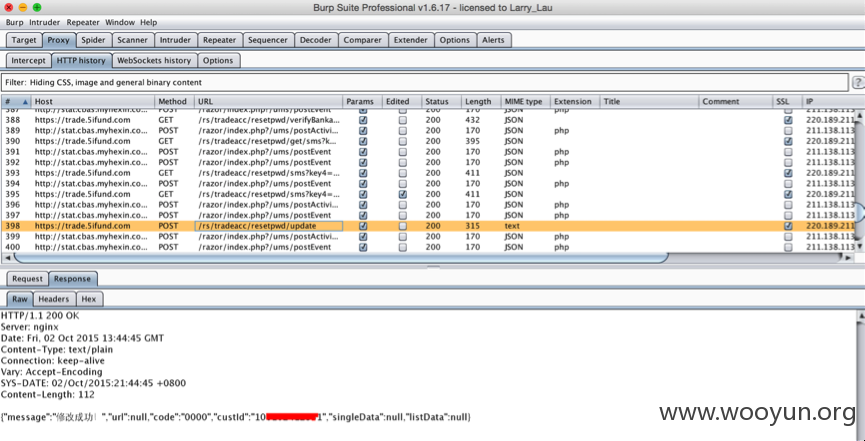
Task: Click the response pane scrollbar up arrow
Action: (859, 316)
